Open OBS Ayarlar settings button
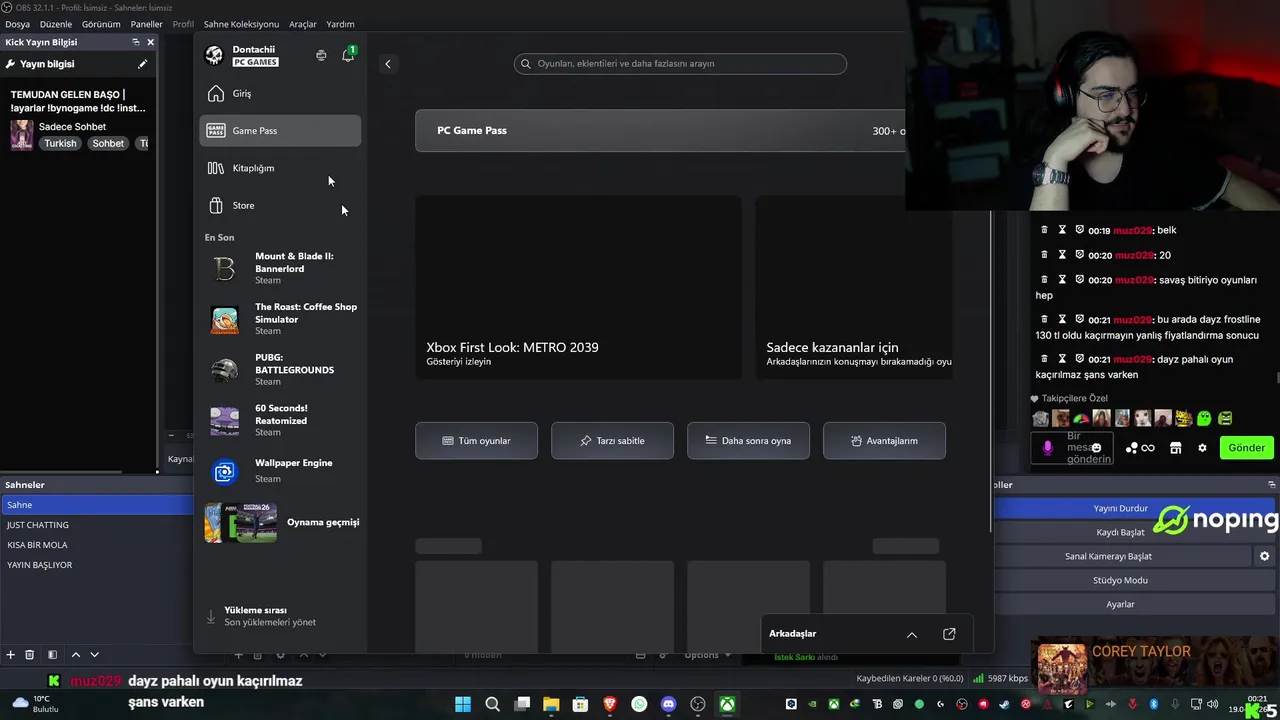Image resolution: width=1280 pixels, height=720 pixels. [1120, 604]
